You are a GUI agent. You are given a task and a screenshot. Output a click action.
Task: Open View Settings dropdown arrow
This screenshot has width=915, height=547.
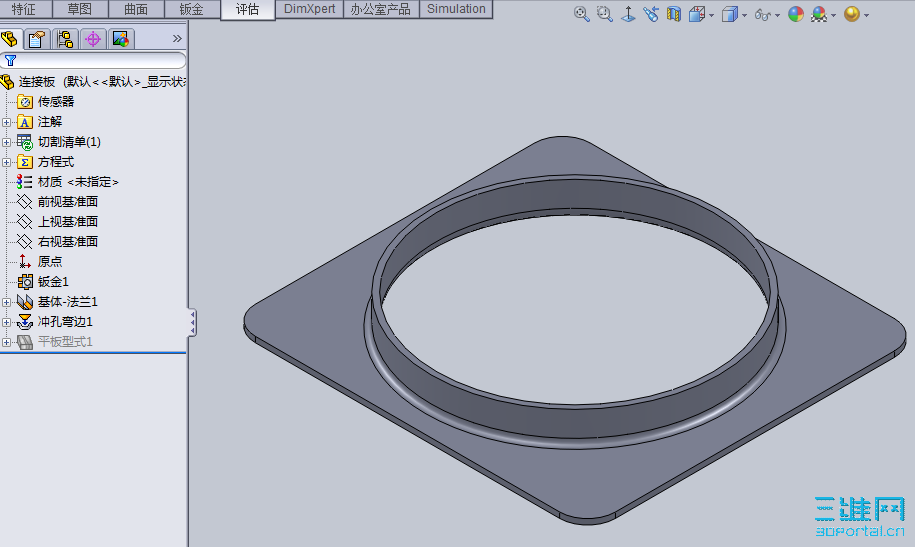867,15
